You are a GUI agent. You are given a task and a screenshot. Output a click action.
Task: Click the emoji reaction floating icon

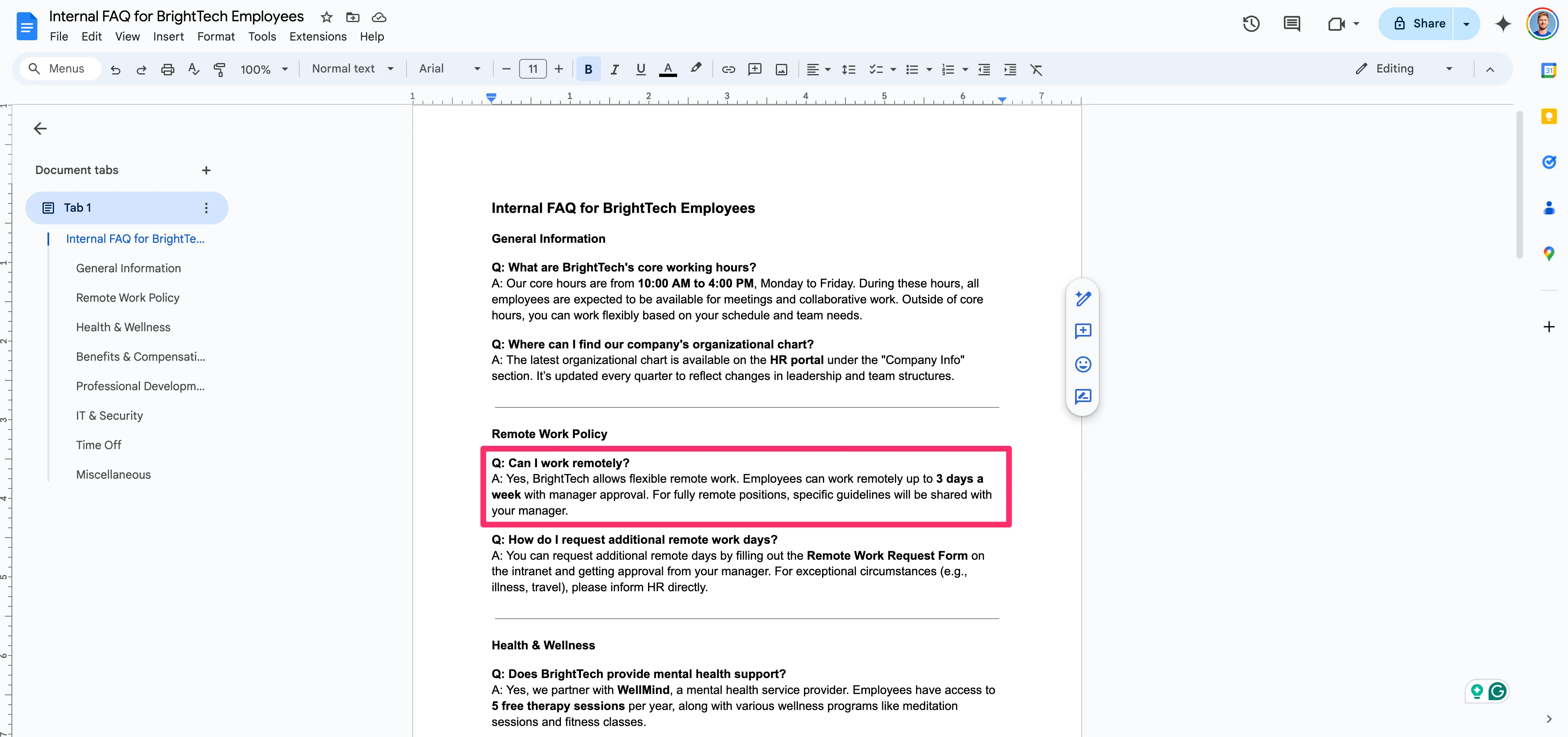pyautogui.click(x=1083, y=364)
